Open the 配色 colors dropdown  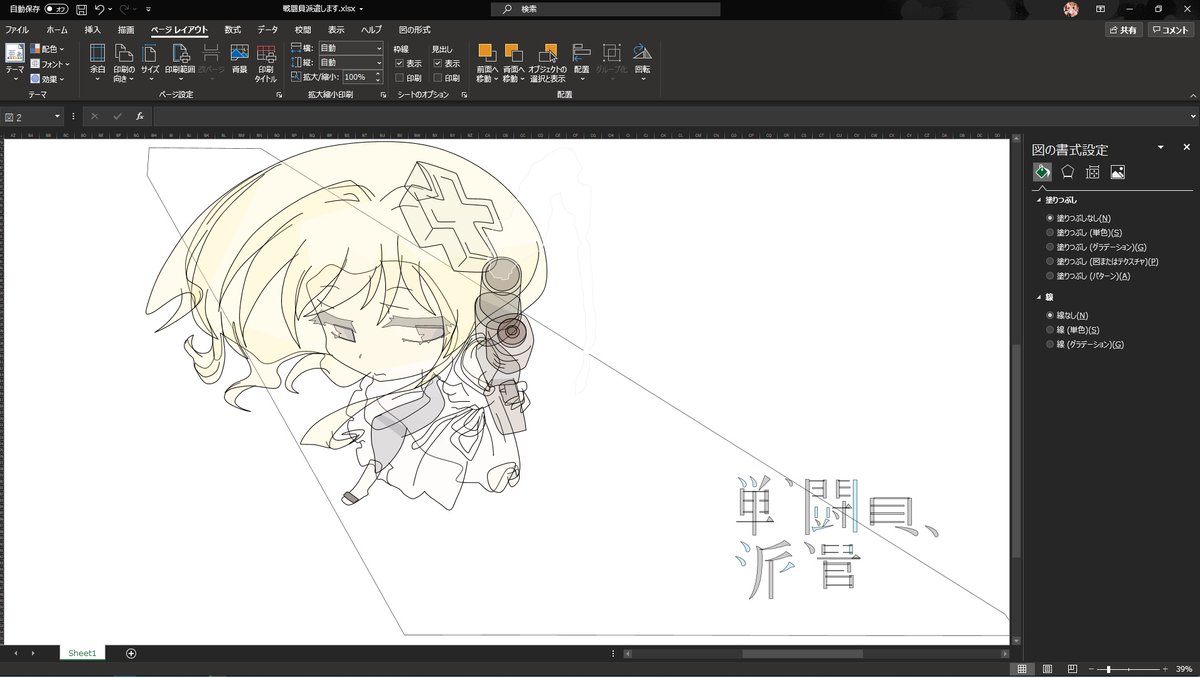(47, 49)
